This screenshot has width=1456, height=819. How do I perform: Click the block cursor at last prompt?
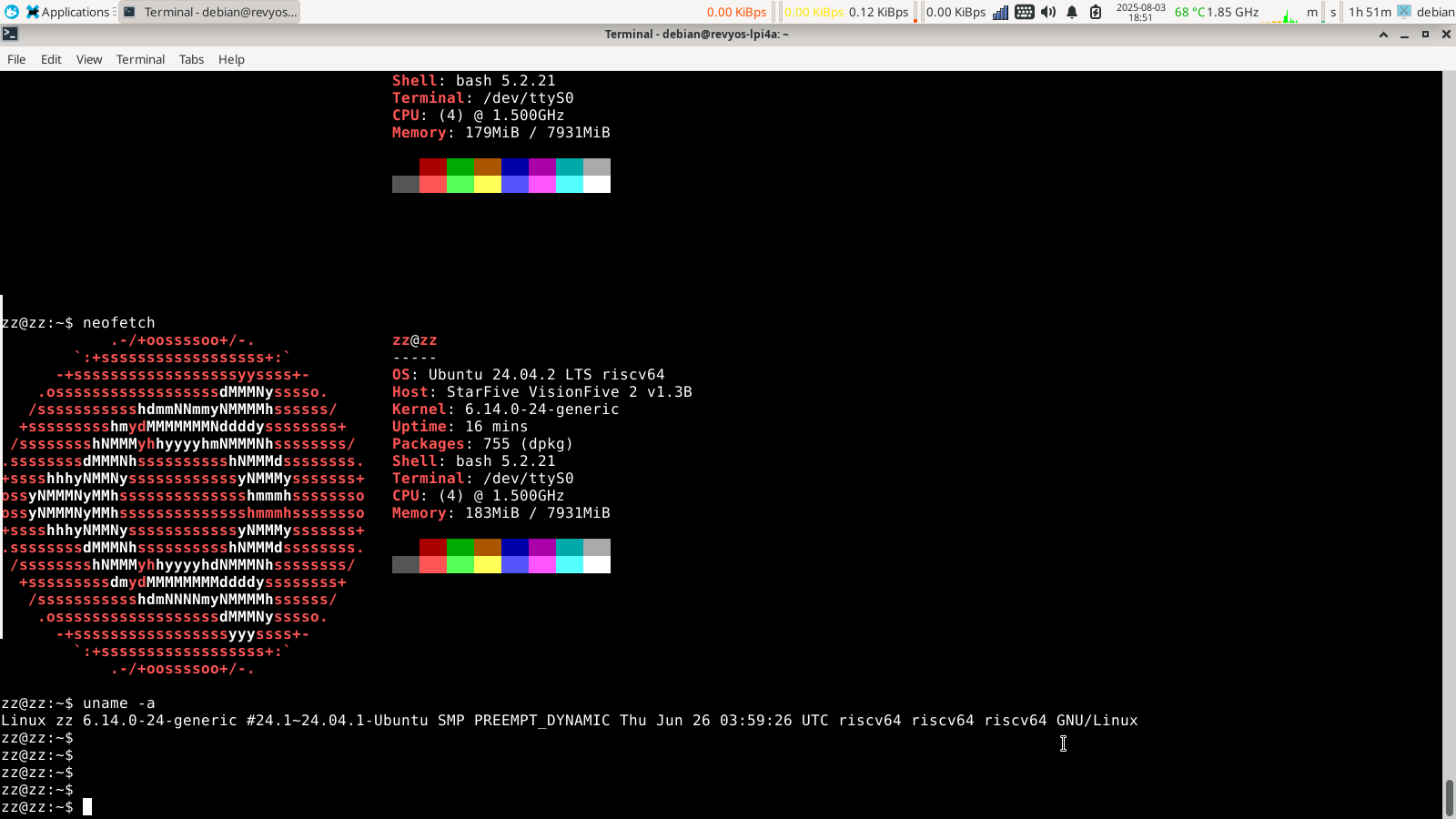[87, 806]
